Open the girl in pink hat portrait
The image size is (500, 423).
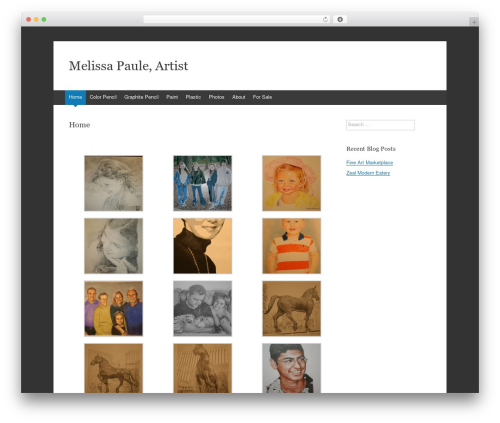(291, 183)
